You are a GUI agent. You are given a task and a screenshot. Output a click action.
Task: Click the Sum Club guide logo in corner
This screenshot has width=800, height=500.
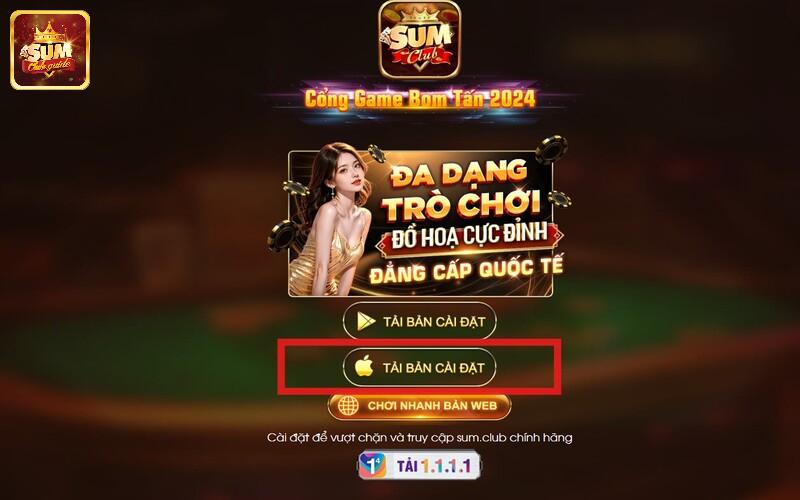[50, 50]
